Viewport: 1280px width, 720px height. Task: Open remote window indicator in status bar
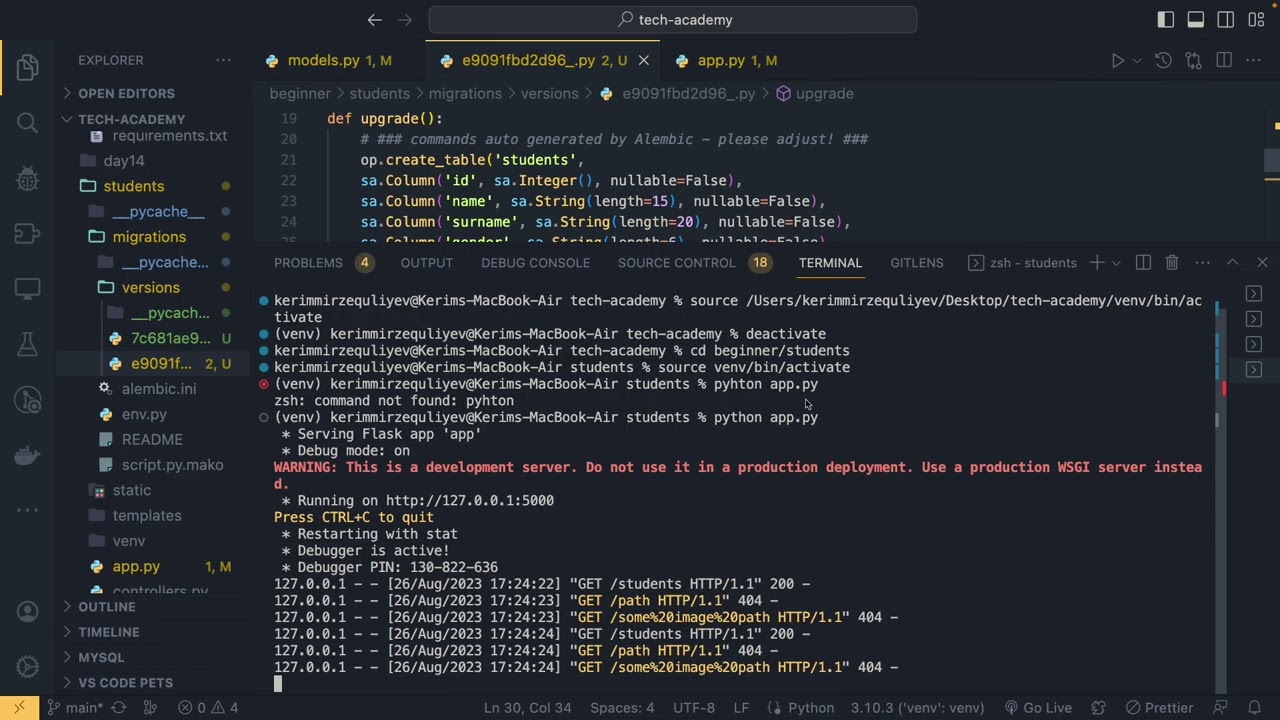point(19,707)
